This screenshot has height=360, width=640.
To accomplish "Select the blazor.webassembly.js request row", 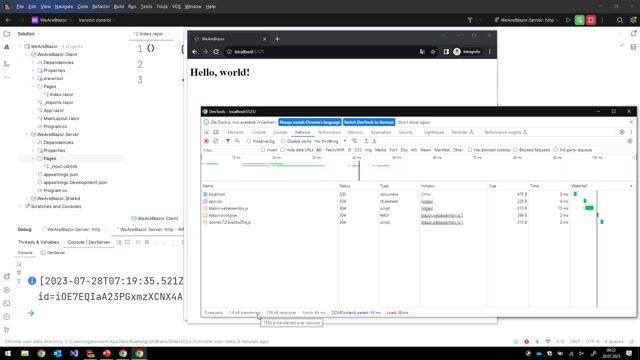I will [418, 209].
